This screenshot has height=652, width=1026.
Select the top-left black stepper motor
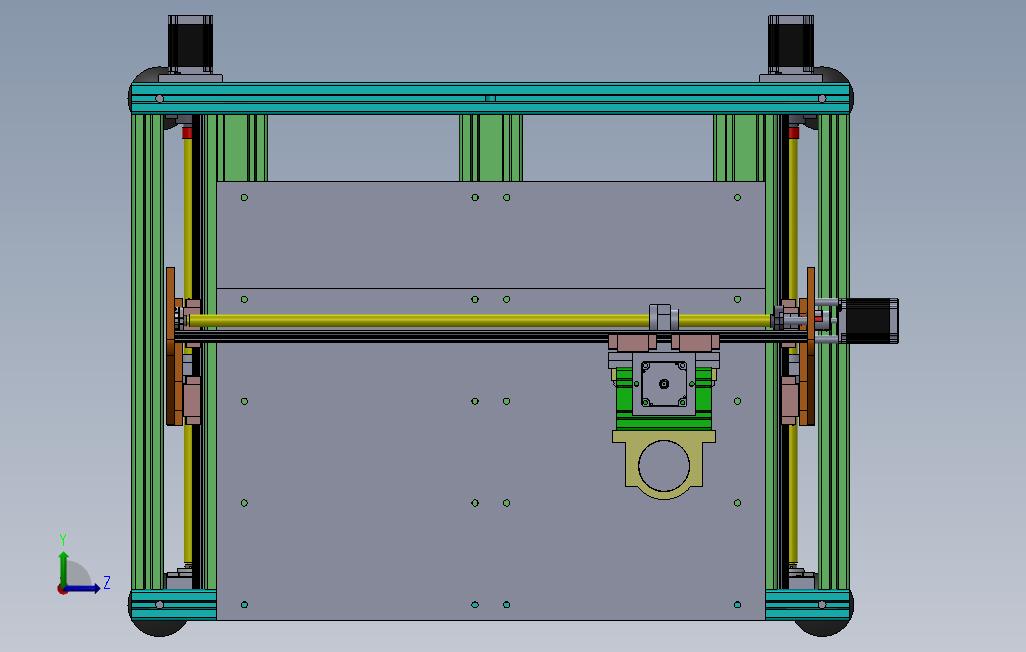[190, 43]
